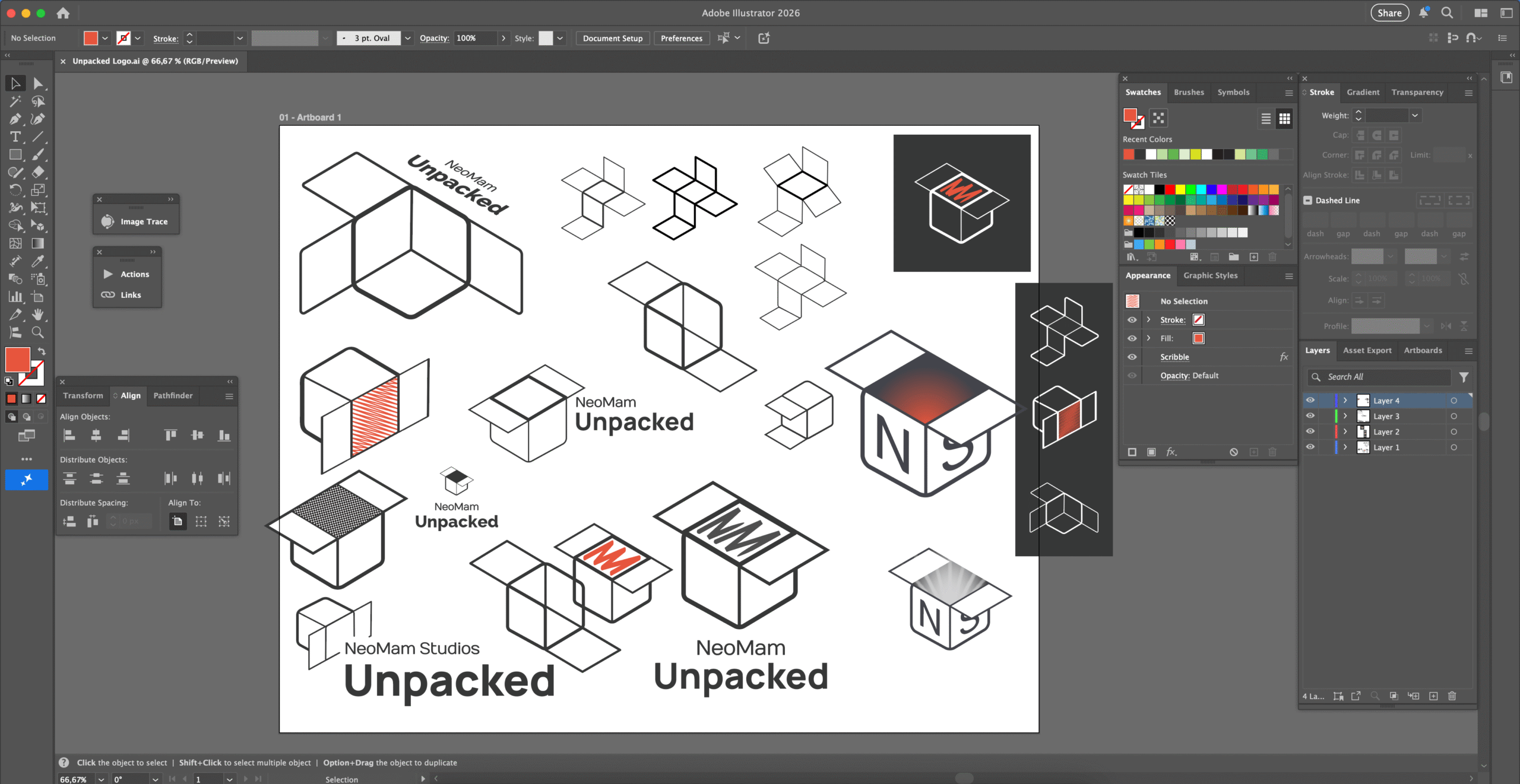Click the Image Trace panel icon
The width and height of the screenshot is (1520, 784).
click(107, 221)
